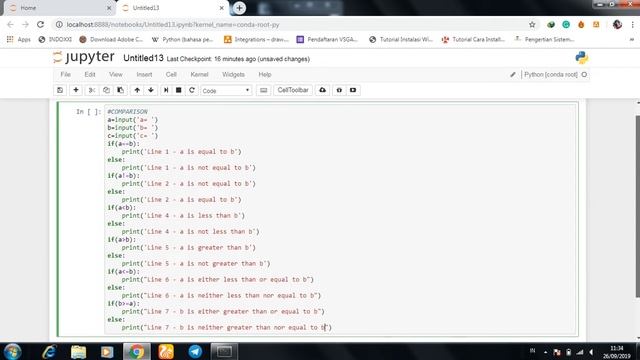Open the command palette keyboard icon
The width and height of the screenshot is (640, 360).
264,90
